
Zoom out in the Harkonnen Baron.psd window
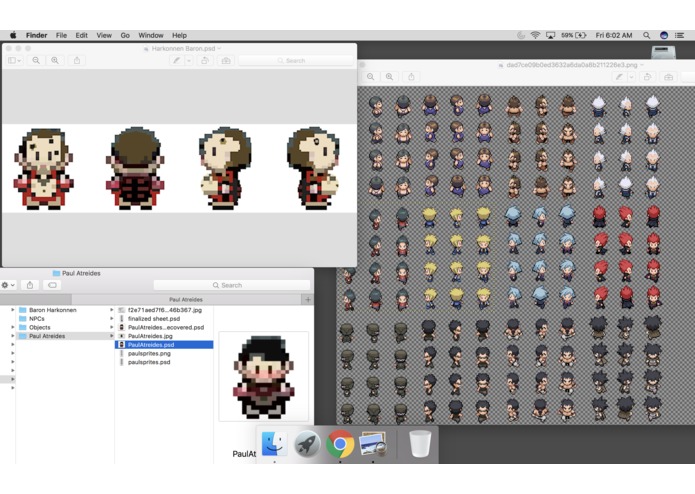(x=36, y=60)
